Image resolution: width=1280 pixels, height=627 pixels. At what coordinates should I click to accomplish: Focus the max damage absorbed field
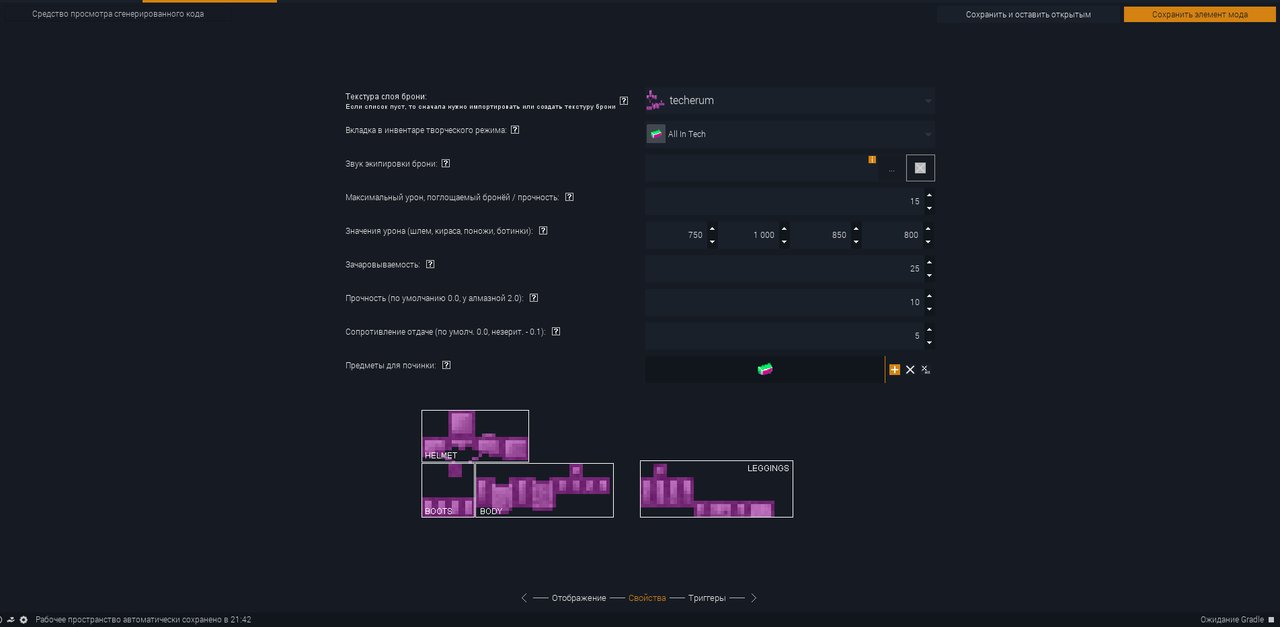coord(784,202)
